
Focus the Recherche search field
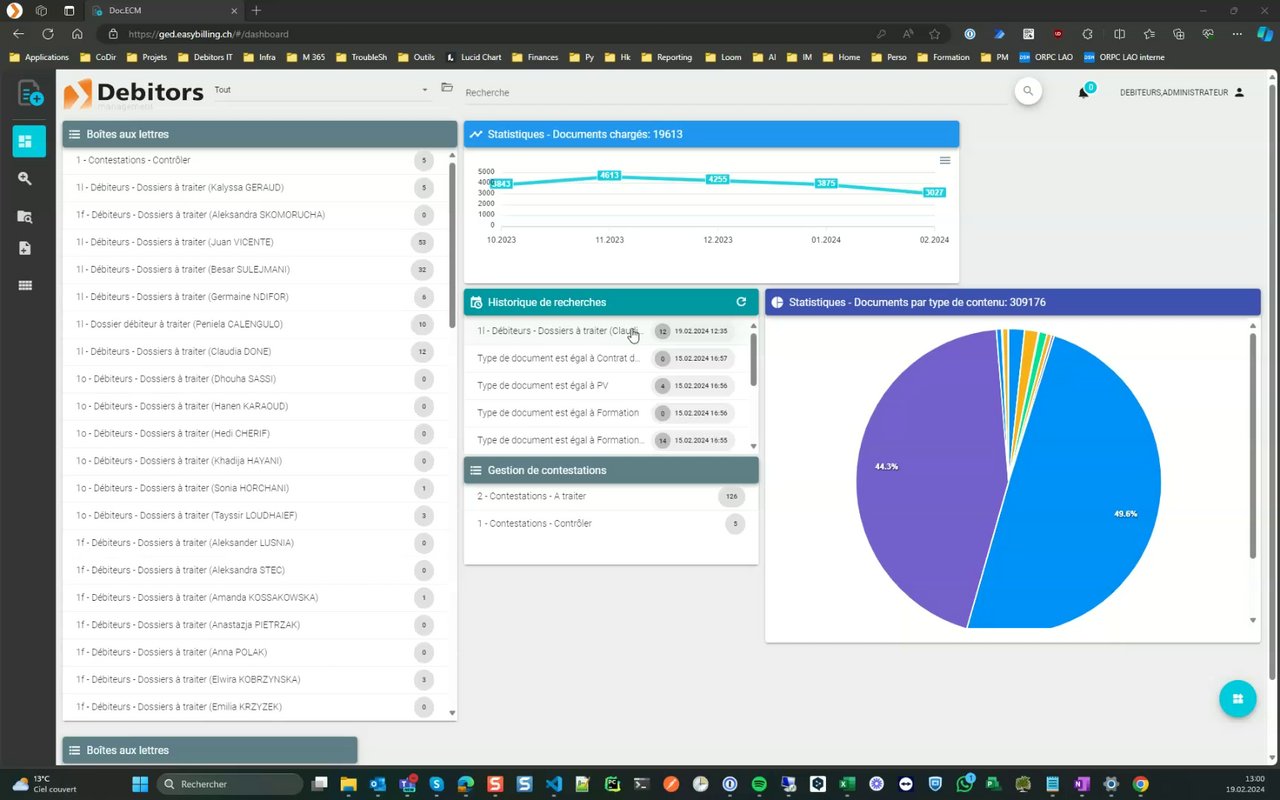[x=735, y=92]
